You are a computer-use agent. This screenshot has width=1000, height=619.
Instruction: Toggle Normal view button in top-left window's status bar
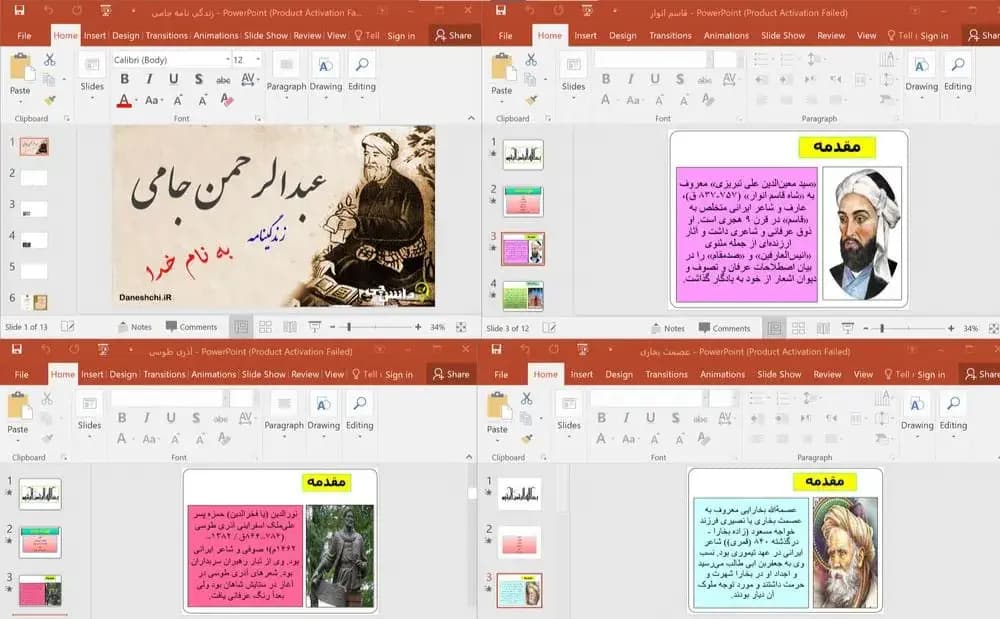click(241, 327)
